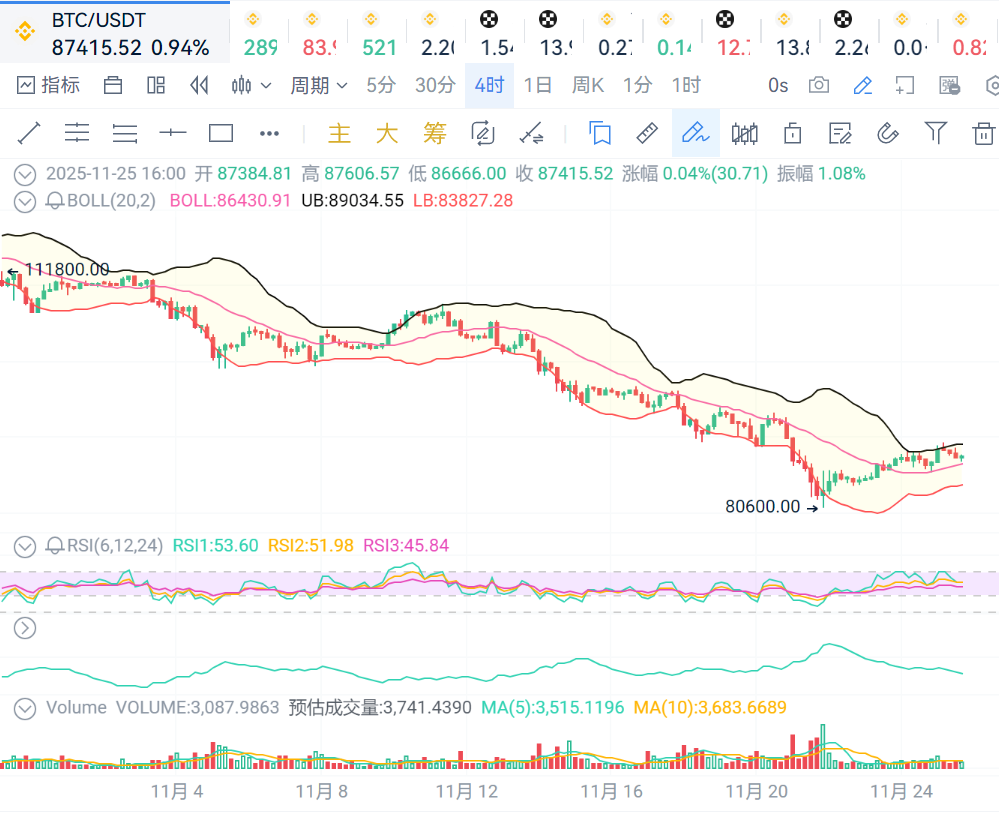Click the 80600.00 low price marker
Image resolution: width=999 pixels, height=817 pixels.
(763, 507)
